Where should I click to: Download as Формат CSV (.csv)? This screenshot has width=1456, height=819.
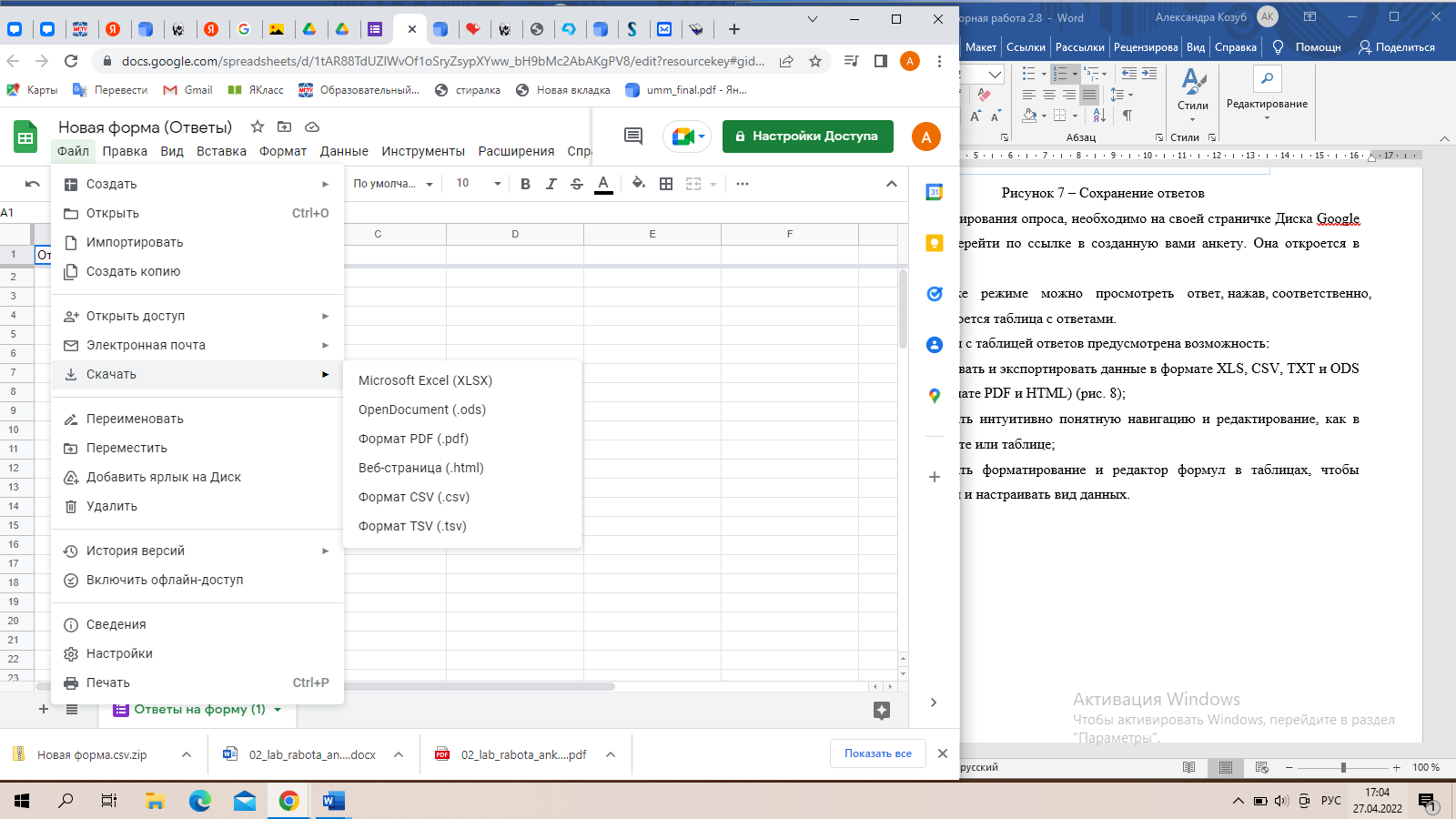click(462, 497)
